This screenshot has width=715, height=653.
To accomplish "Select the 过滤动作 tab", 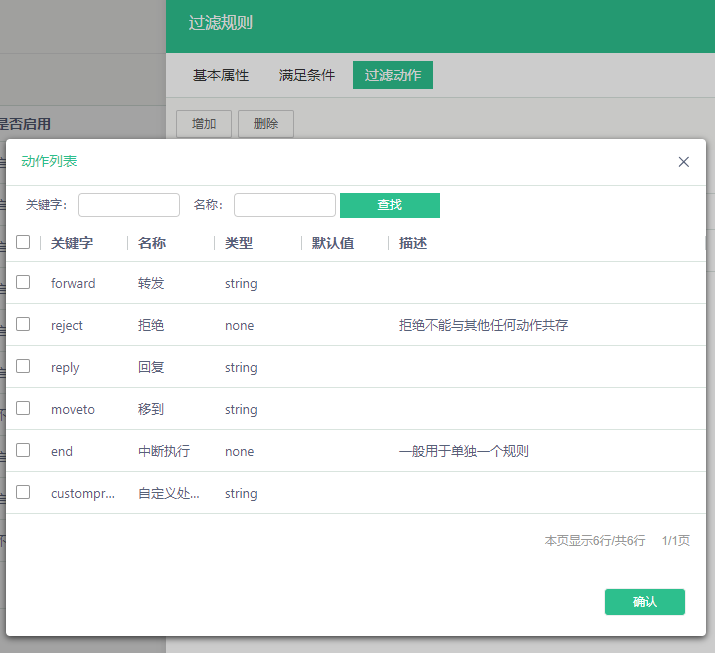I will [x=393, y=75].
